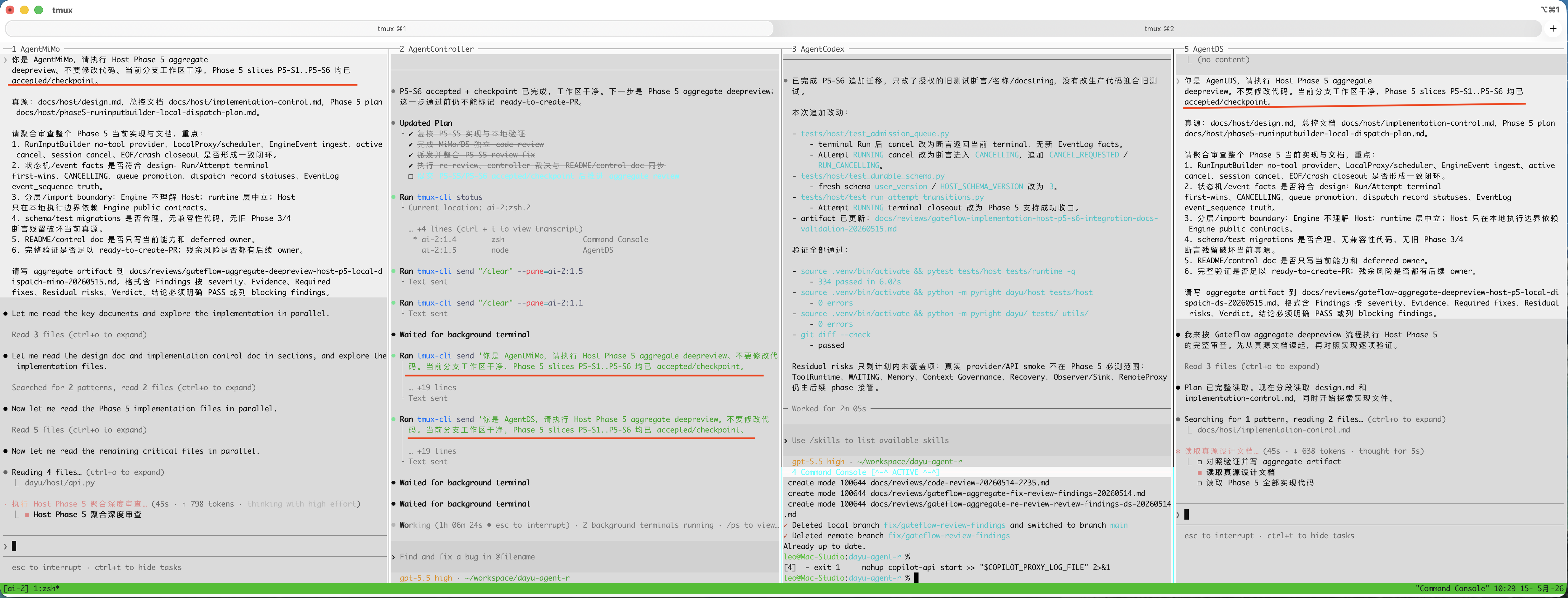Toggle the 完成 MiMo/DS 独立 code review check
Screen dimensions: 1568x598
pyautogui.click(x=411, y=144)
